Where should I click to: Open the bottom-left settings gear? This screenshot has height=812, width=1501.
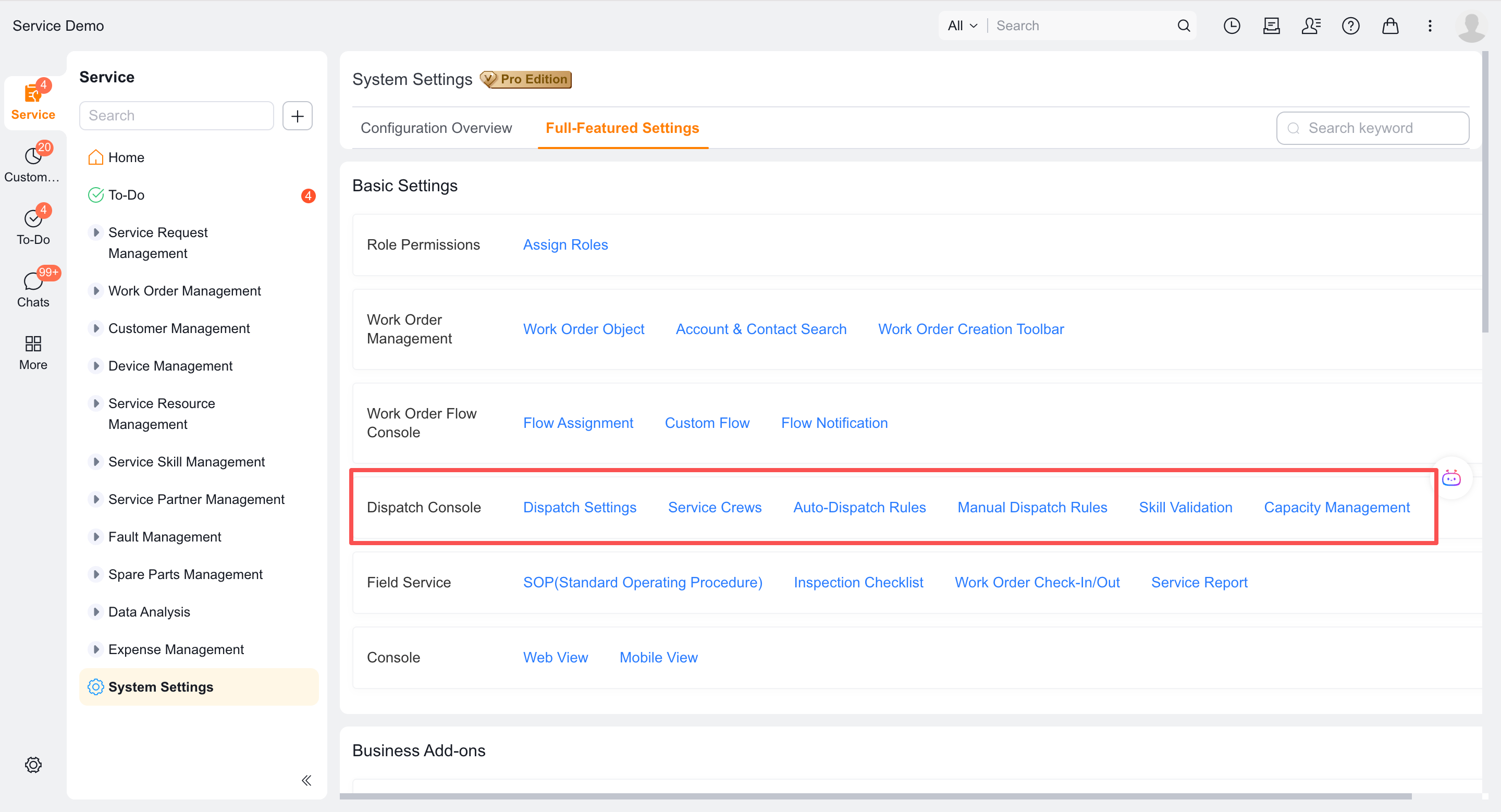click(33, 764)
